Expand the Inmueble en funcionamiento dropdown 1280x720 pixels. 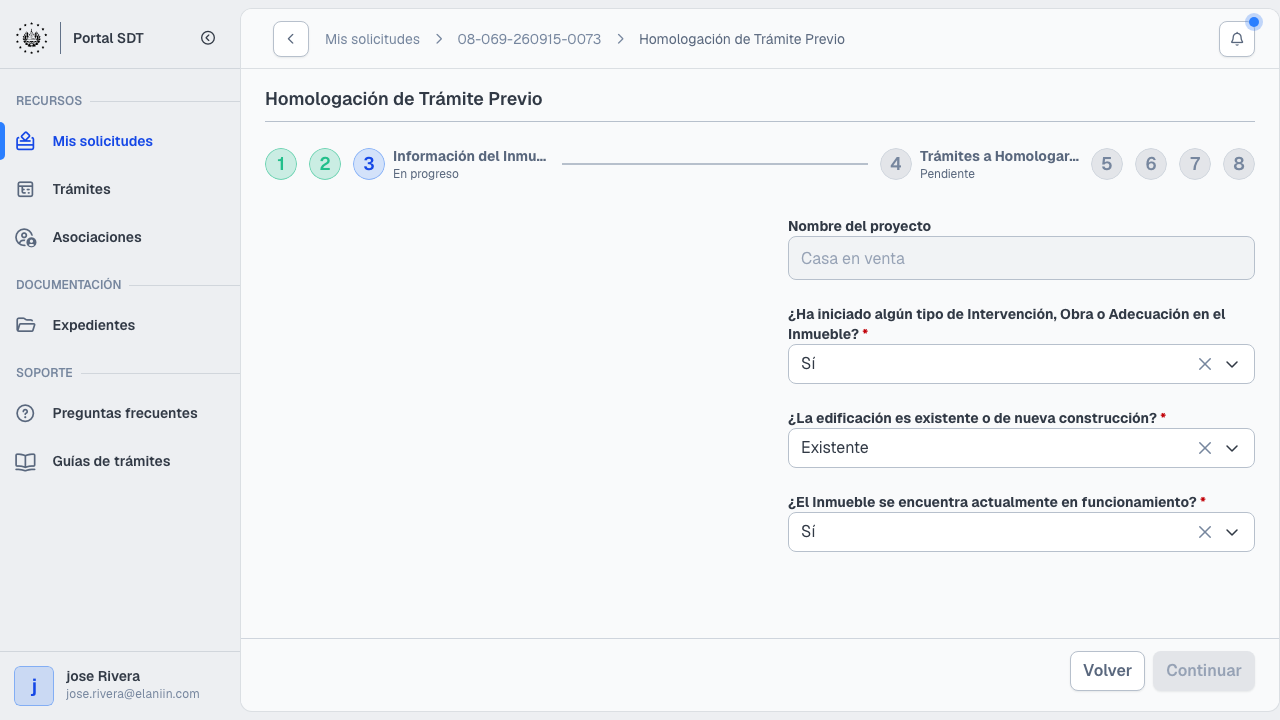(x=1232, y=532)
